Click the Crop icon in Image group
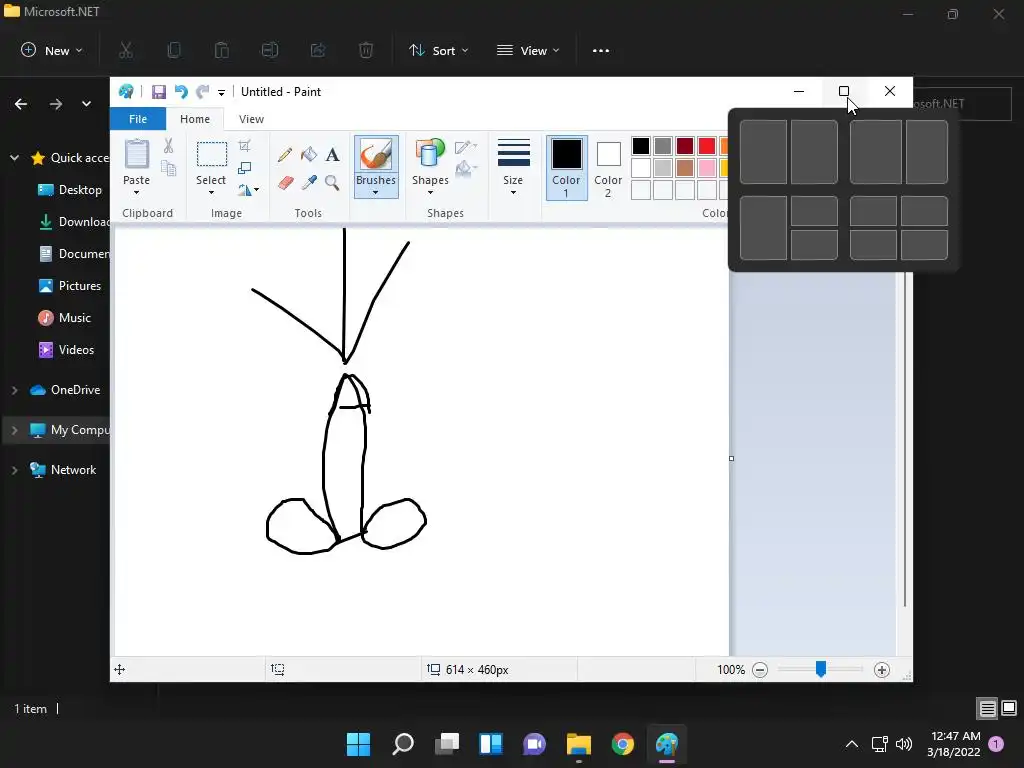Screen dimensions: 1024x768 244,146
